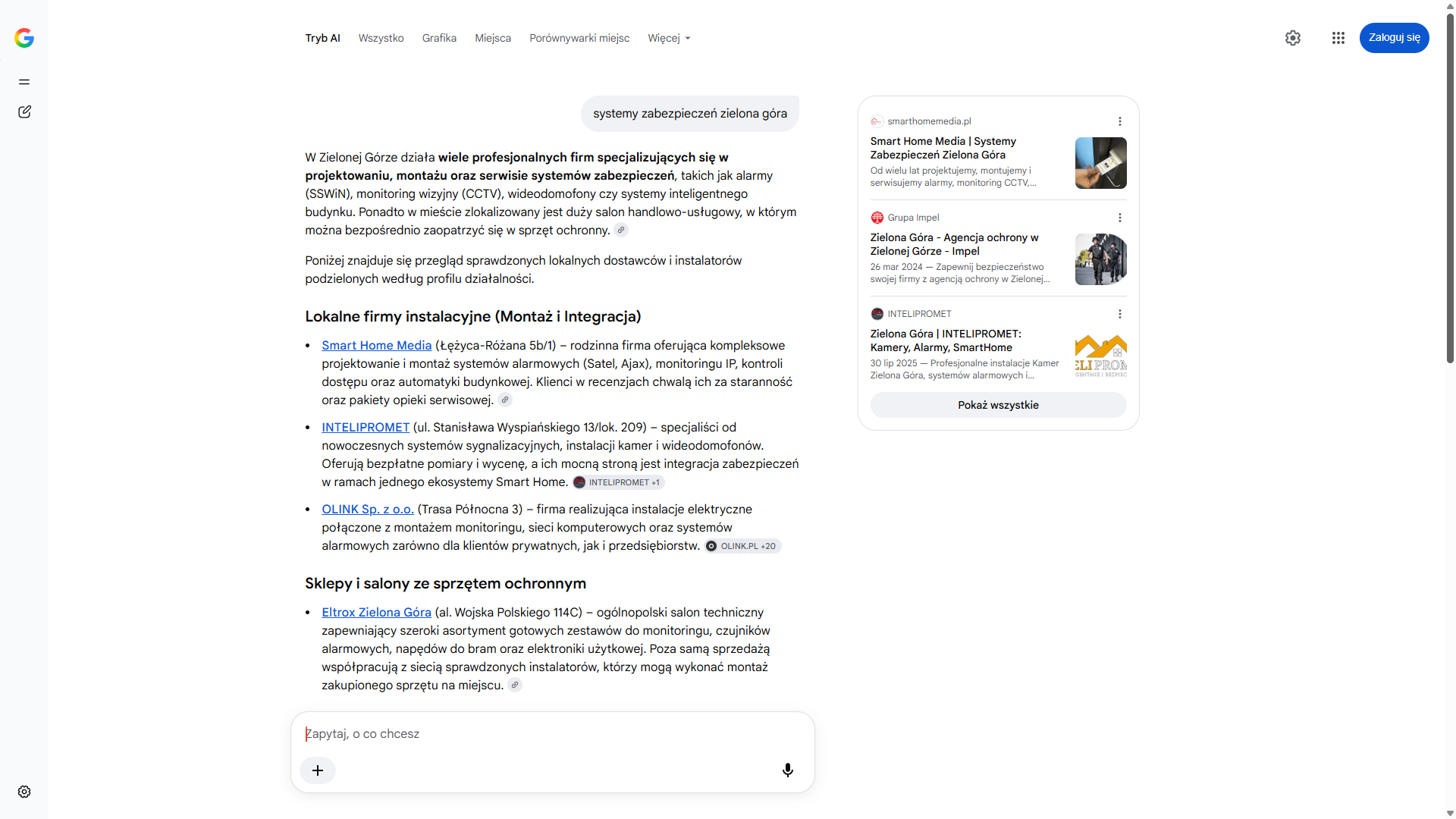
Task: Click source link icon after Smart Home Media entry
Action: click(505, 400)
